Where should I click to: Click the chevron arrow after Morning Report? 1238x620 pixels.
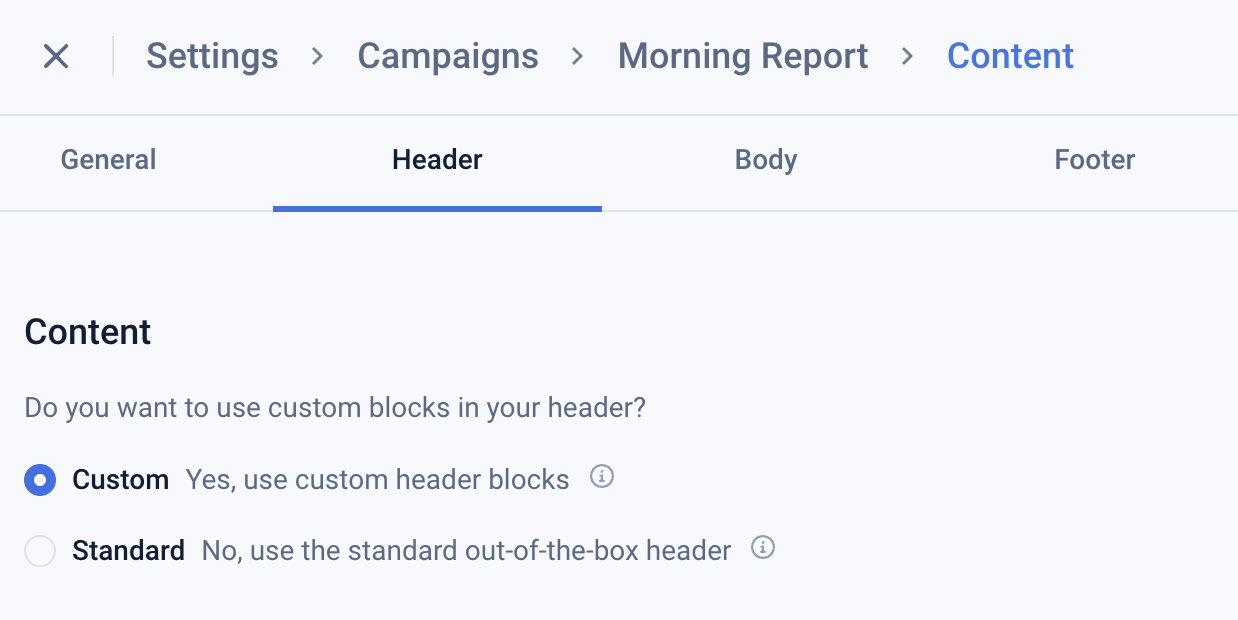pos(907,56)
